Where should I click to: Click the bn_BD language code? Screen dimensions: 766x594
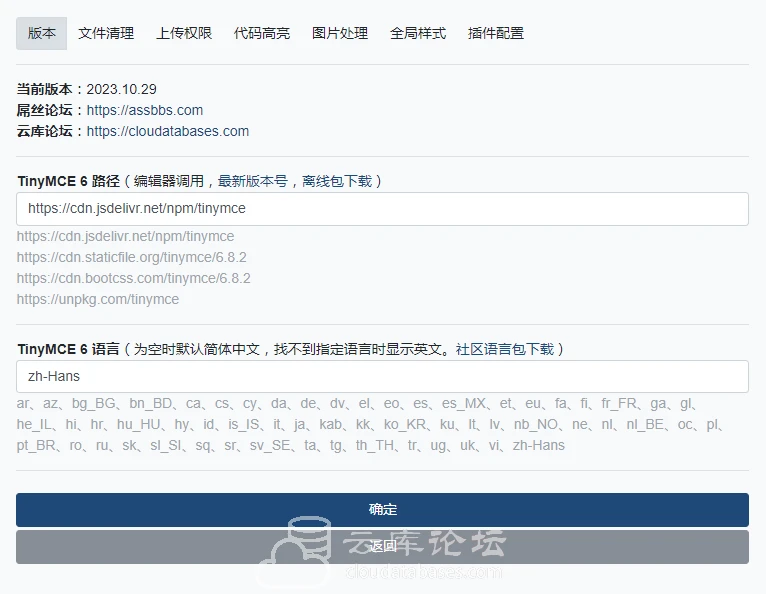(150, 403)
